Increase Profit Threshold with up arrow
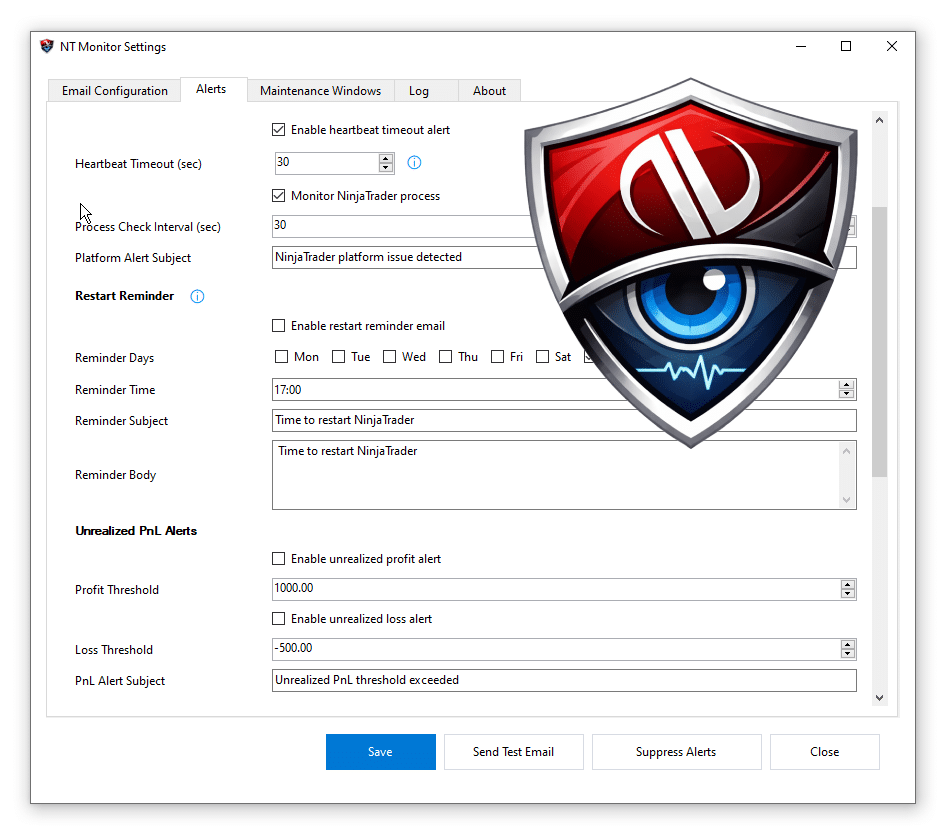This screenshot has height=840, width=948. pyautogui.click(x=848, y=585)
